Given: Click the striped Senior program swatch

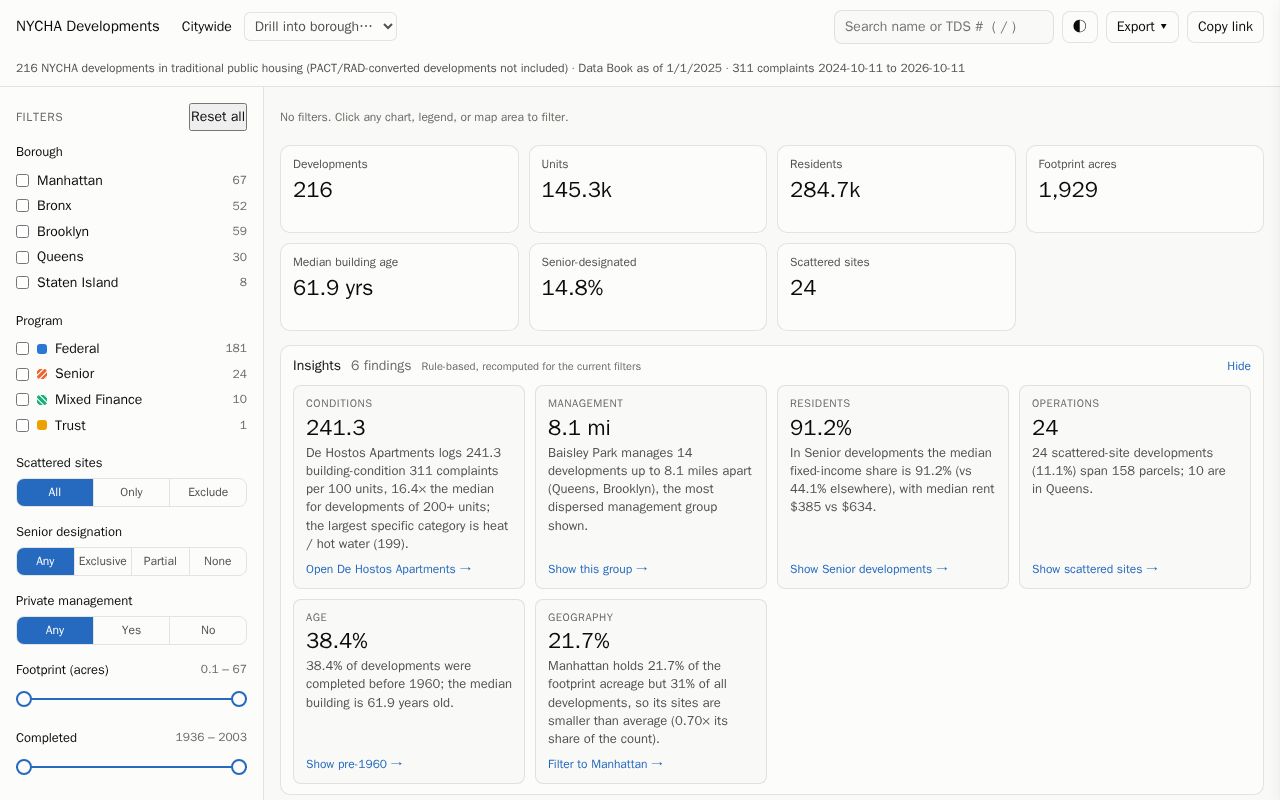Looking at the screenshot, I should (42, 374).
